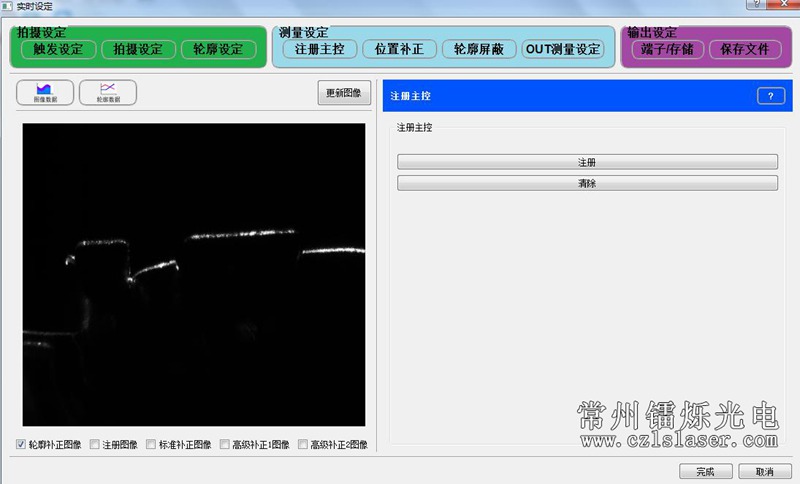This screenshot has height=484, width=800.
Task: Go to 位置补正 position correction
Action: click(400, 49)
